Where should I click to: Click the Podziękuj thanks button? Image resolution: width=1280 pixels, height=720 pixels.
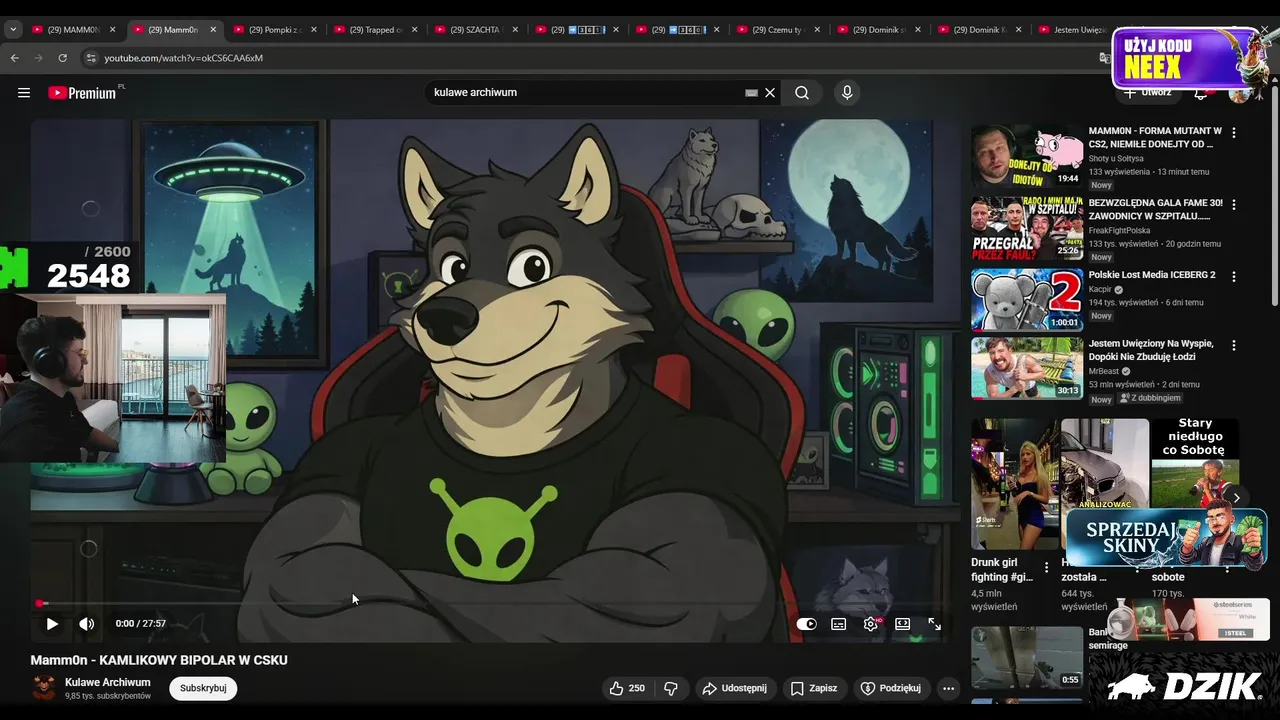tap(890, 688)
